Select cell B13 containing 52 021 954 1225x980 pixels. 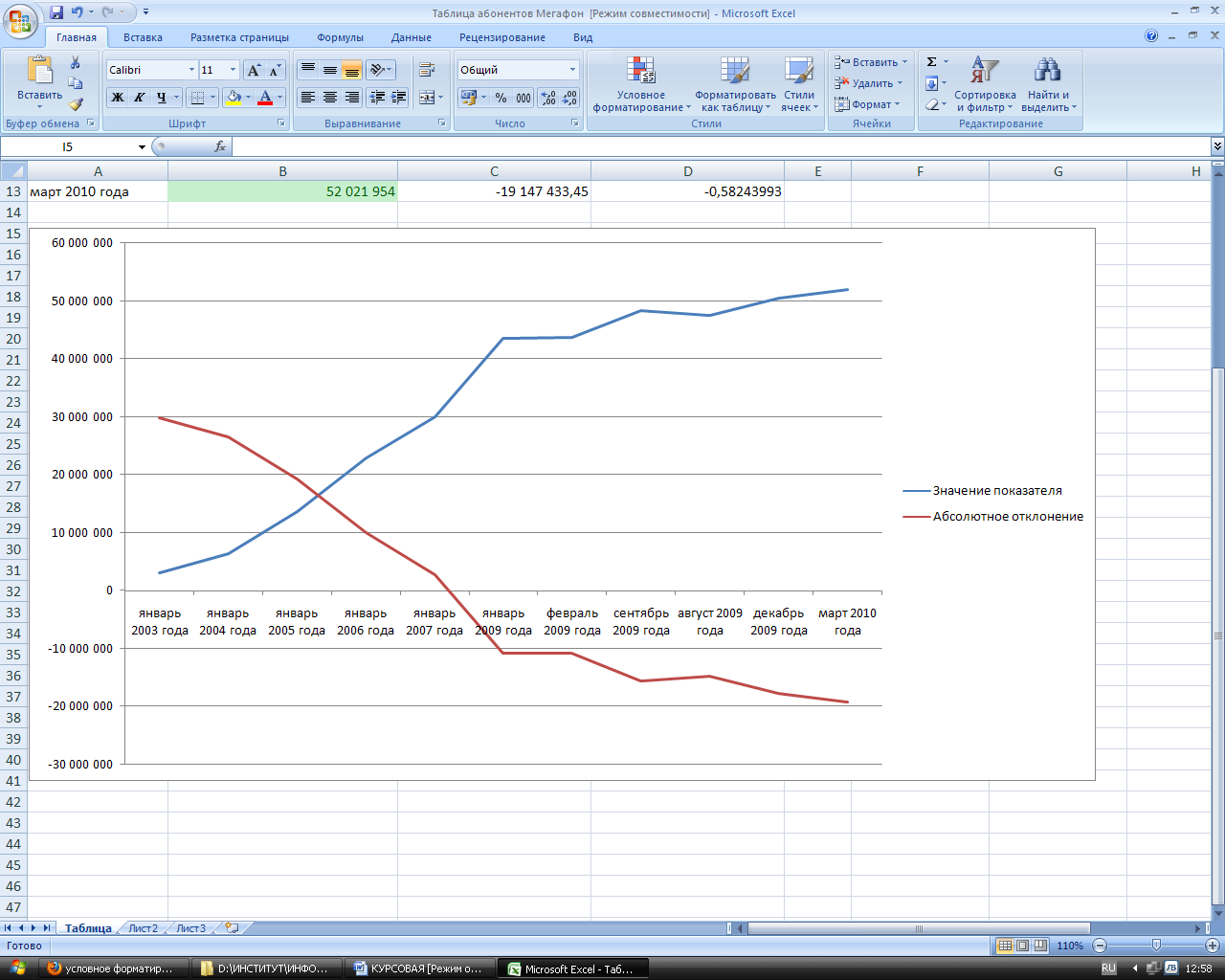pyautogui.click(x=282, y=191)
